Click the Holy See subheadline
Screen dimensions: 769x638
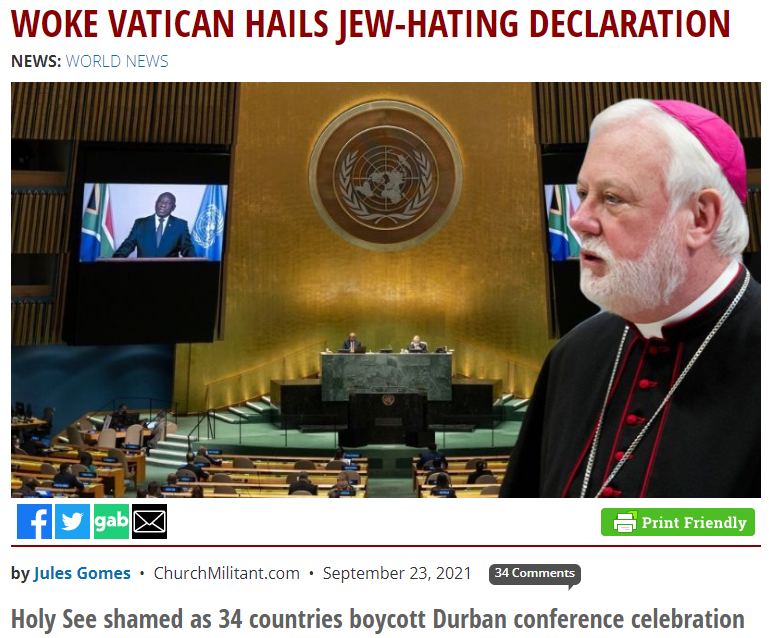pyautogui.click(x=378, y=619)
